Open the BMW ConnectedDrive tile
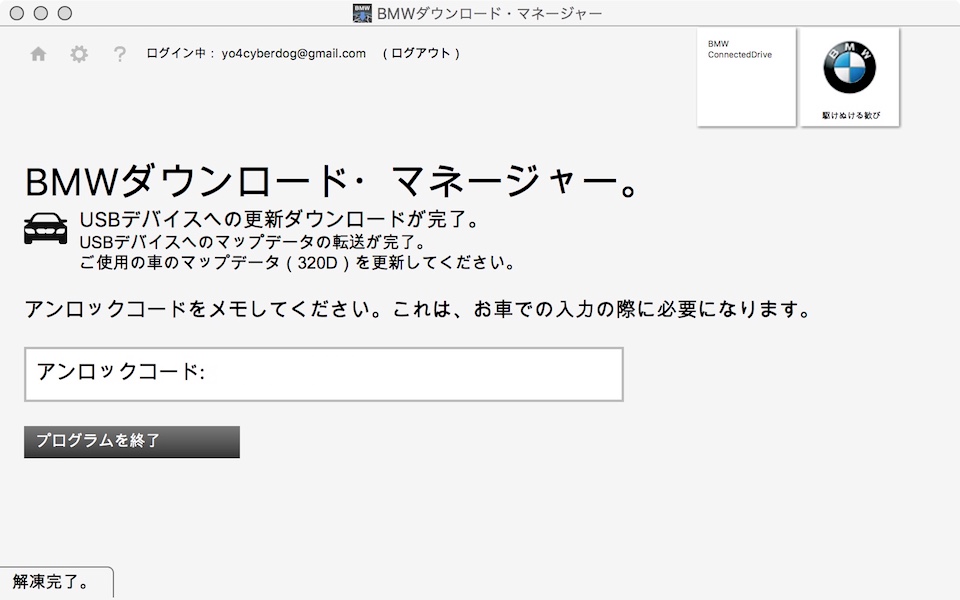Image resolution: width=960 pixels, height=600 pixels. (x=746, y=77)
